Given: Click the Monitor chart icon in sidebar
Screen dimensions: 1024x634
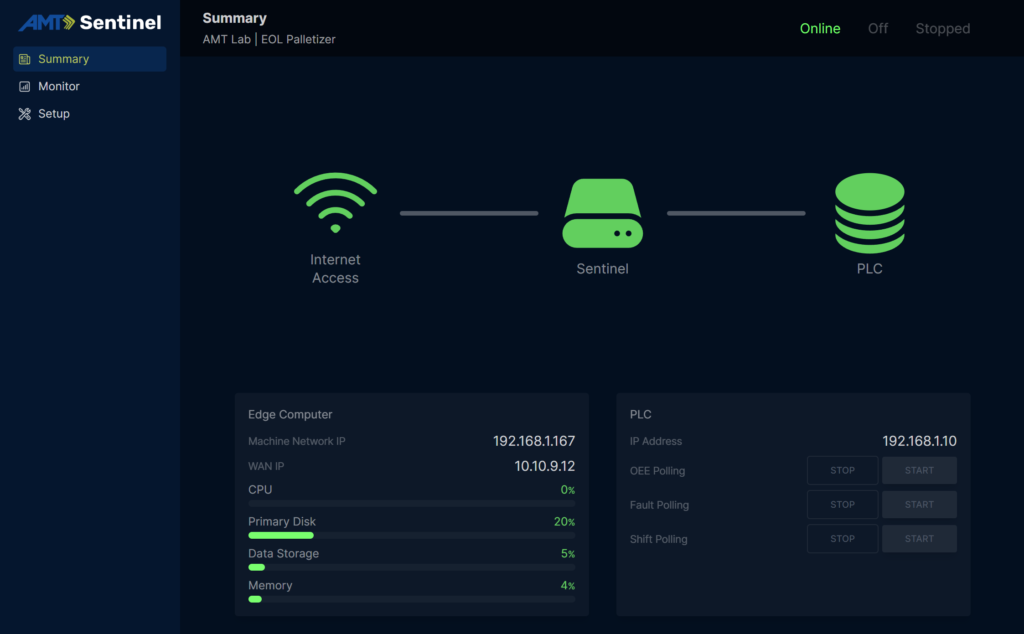Looking at the screenshot, I should pos(25,87).
